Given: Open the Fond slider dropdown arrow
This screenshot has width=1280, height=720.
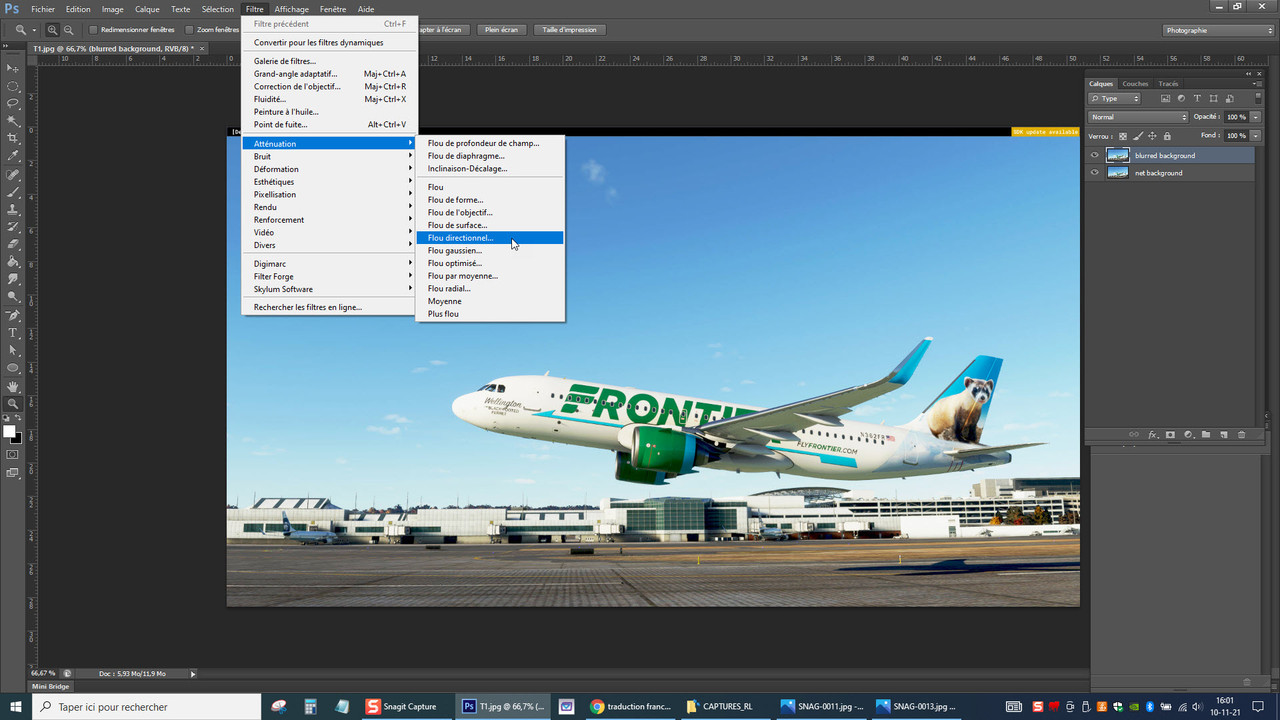Looking at the screenshot, I should click(x=1256, y=136).
